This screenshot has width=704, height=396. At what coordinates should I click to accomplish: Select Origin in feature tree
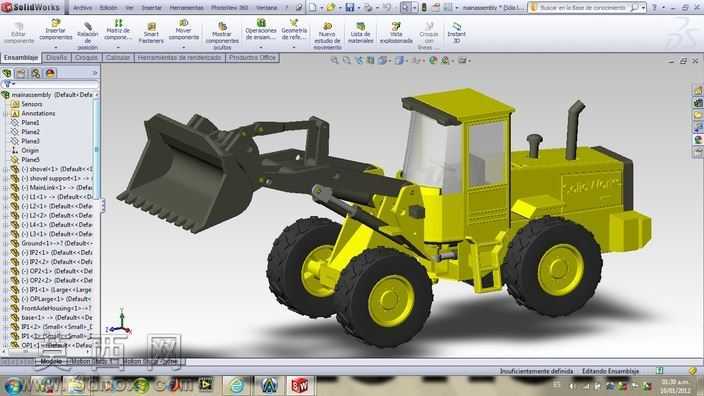(30, 150)
